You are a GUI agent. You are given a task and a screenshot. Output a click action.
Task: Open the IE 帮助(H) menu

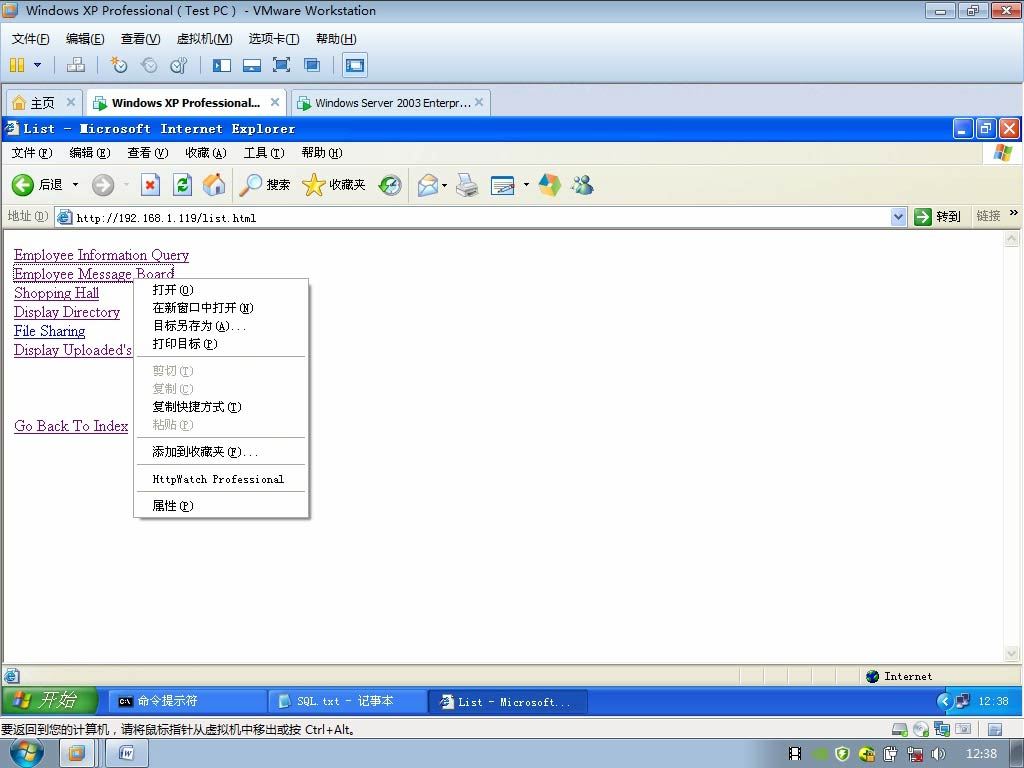click(322, 153)
